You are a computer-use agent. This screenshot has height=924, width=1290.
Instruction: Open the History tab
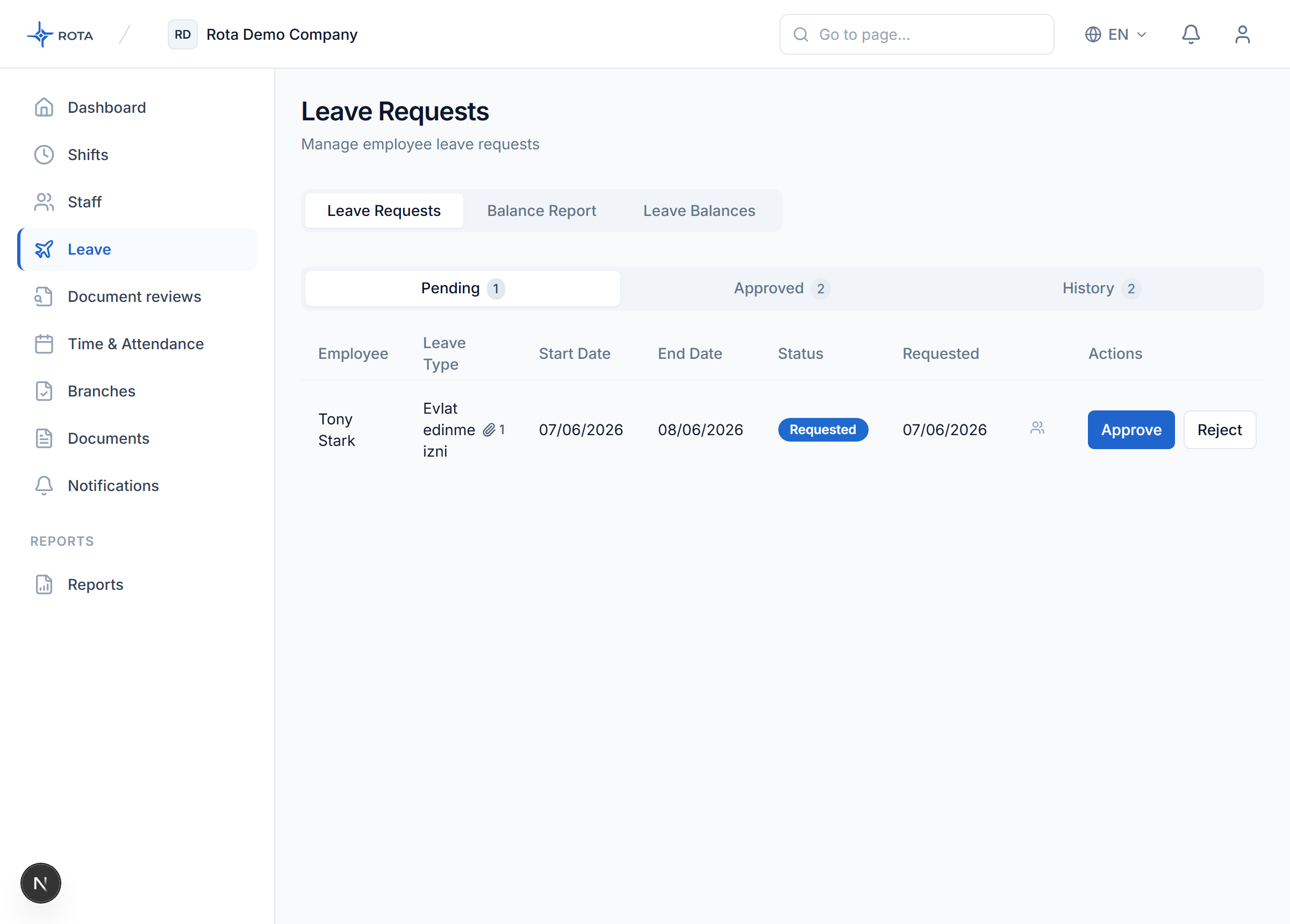tap(1101, 288)
